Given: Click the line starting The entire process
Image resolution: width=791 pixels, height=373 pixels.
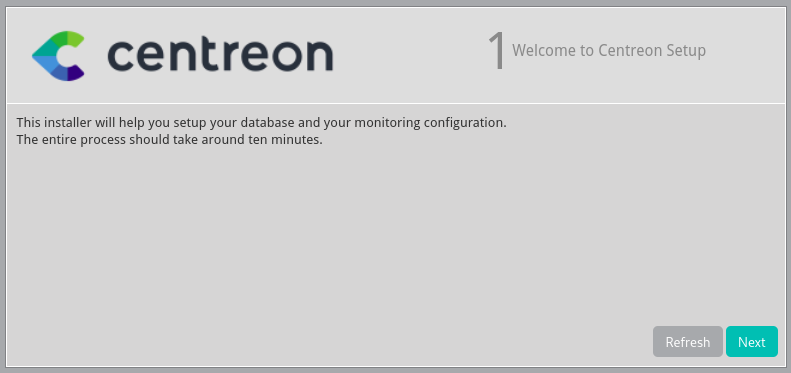Looking at the screenshot, I should tap(170, 140).
